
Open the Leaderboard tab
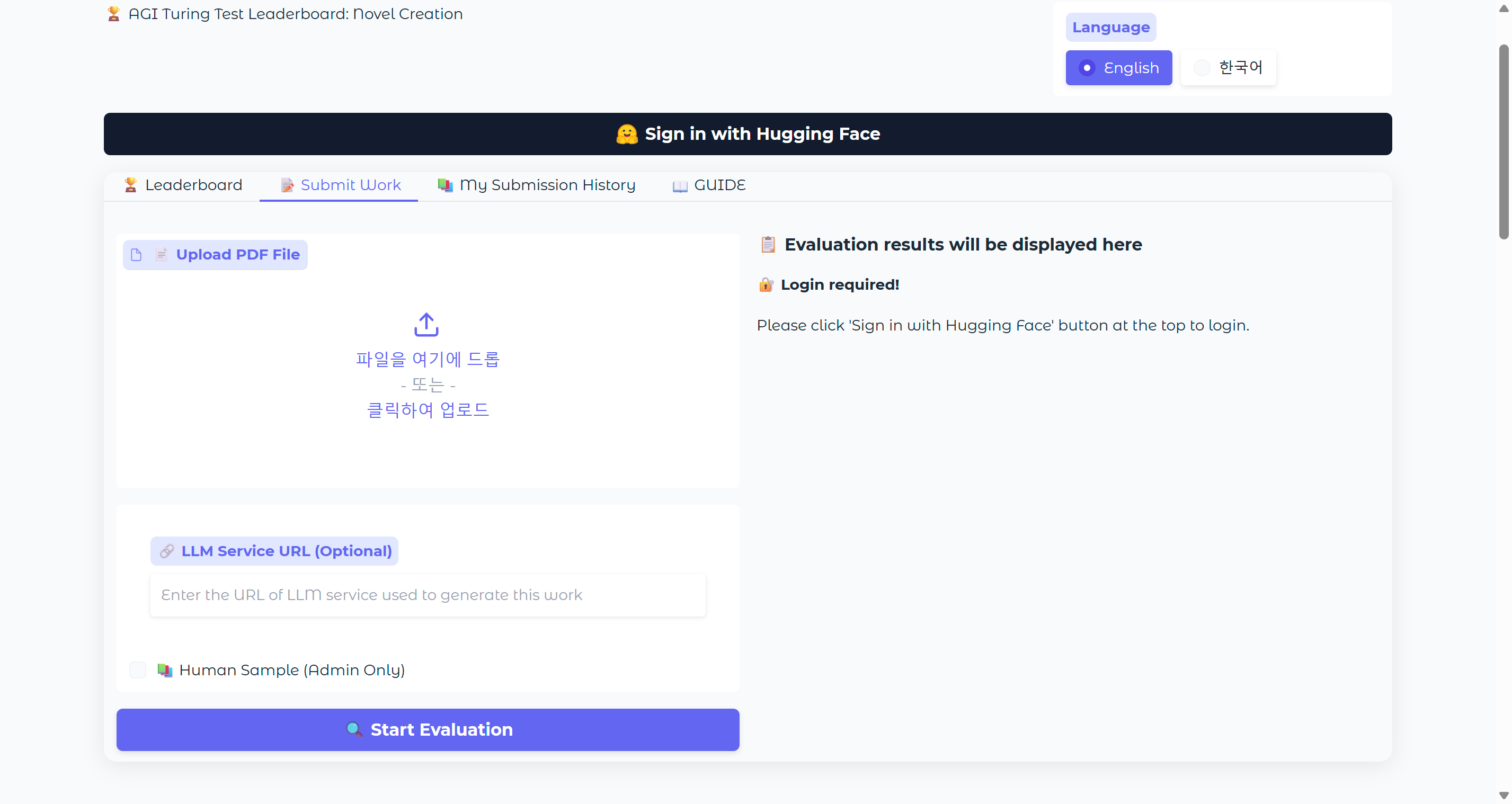(183, 185)
